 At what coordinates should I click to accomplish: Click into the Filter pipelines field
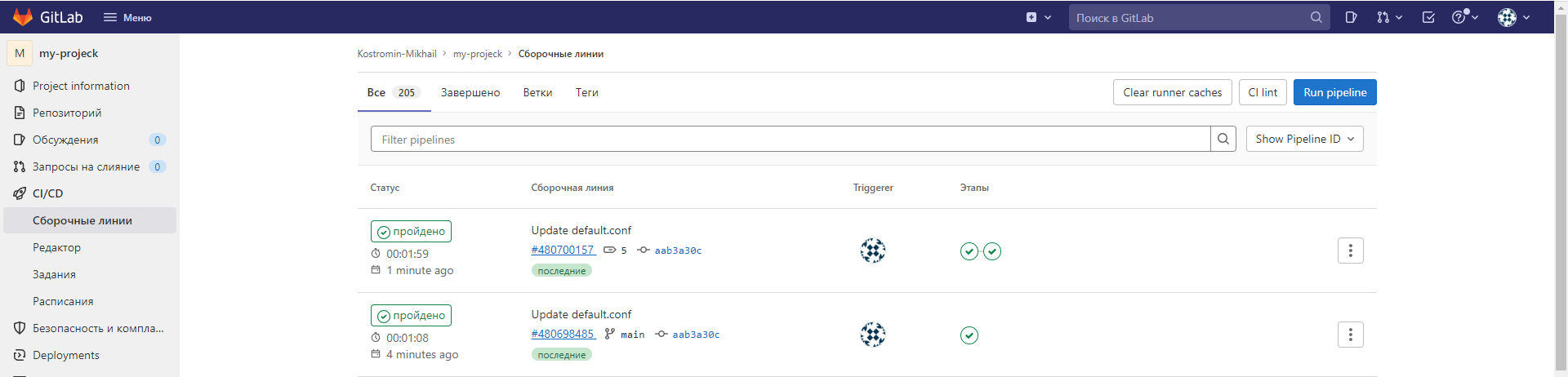[791, 139]
